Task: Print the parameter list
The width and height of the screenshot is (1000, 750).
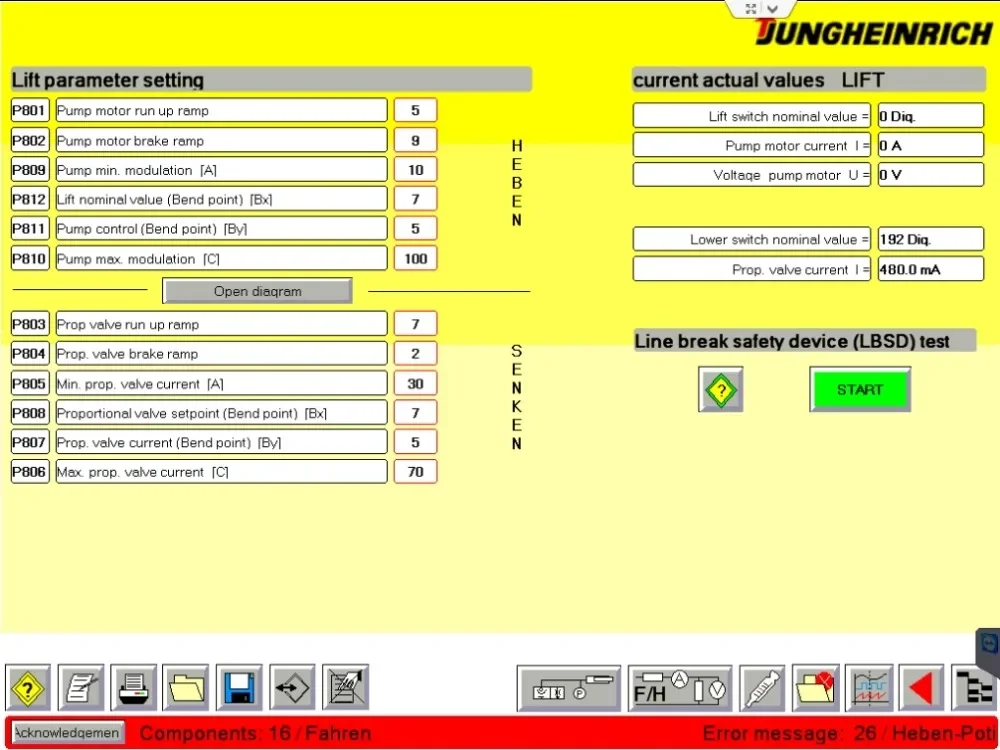Action: (133, 687)
